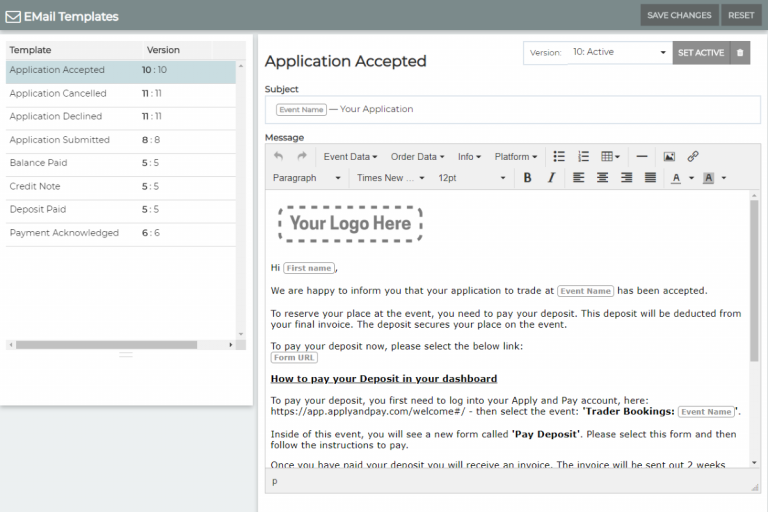This screenshot has width=768, height=512.
Task: Insert a horizontal line
Action: tap(641, 157)
